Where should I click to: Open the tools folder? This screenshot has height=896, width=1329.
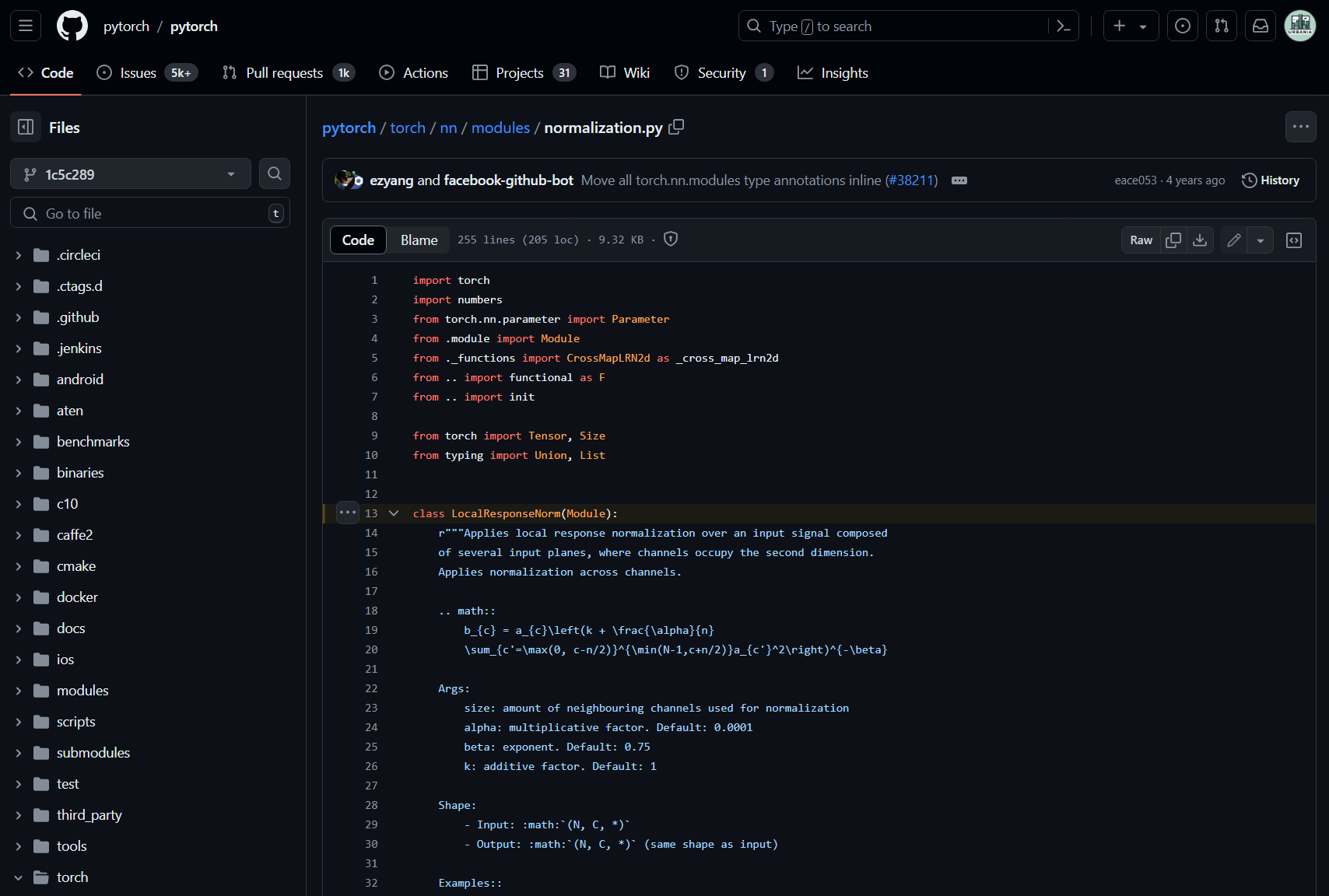72,846
